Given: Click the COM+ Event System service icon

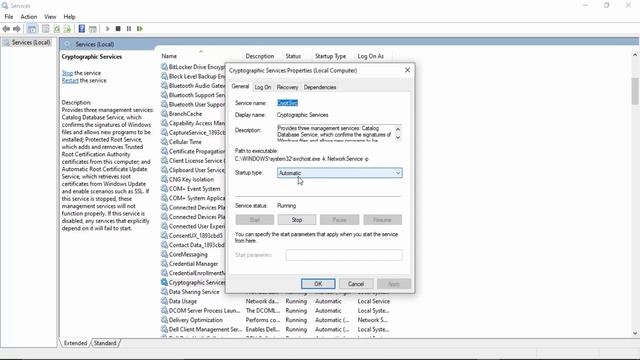Looking at the screenshot, I should point(164,189).
